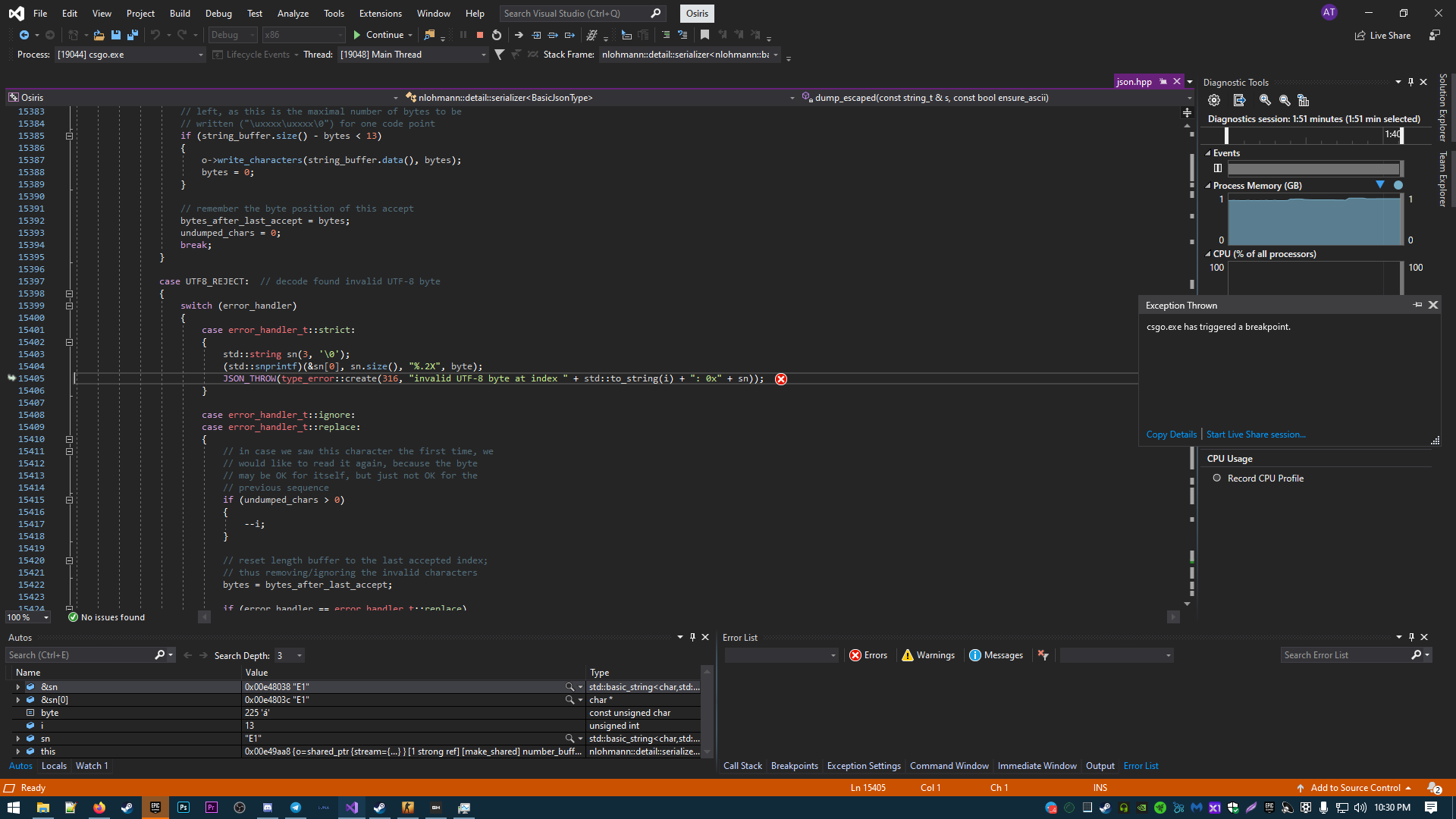
Task: Open Diagnostic Tools settings gear
Action: tap(1214, 100)
